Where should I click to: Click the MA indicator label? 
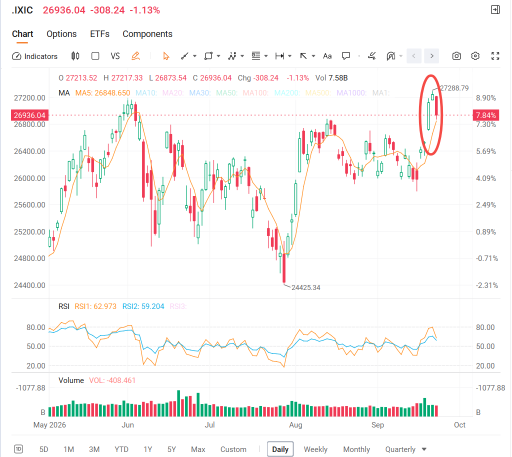[64, 93]
